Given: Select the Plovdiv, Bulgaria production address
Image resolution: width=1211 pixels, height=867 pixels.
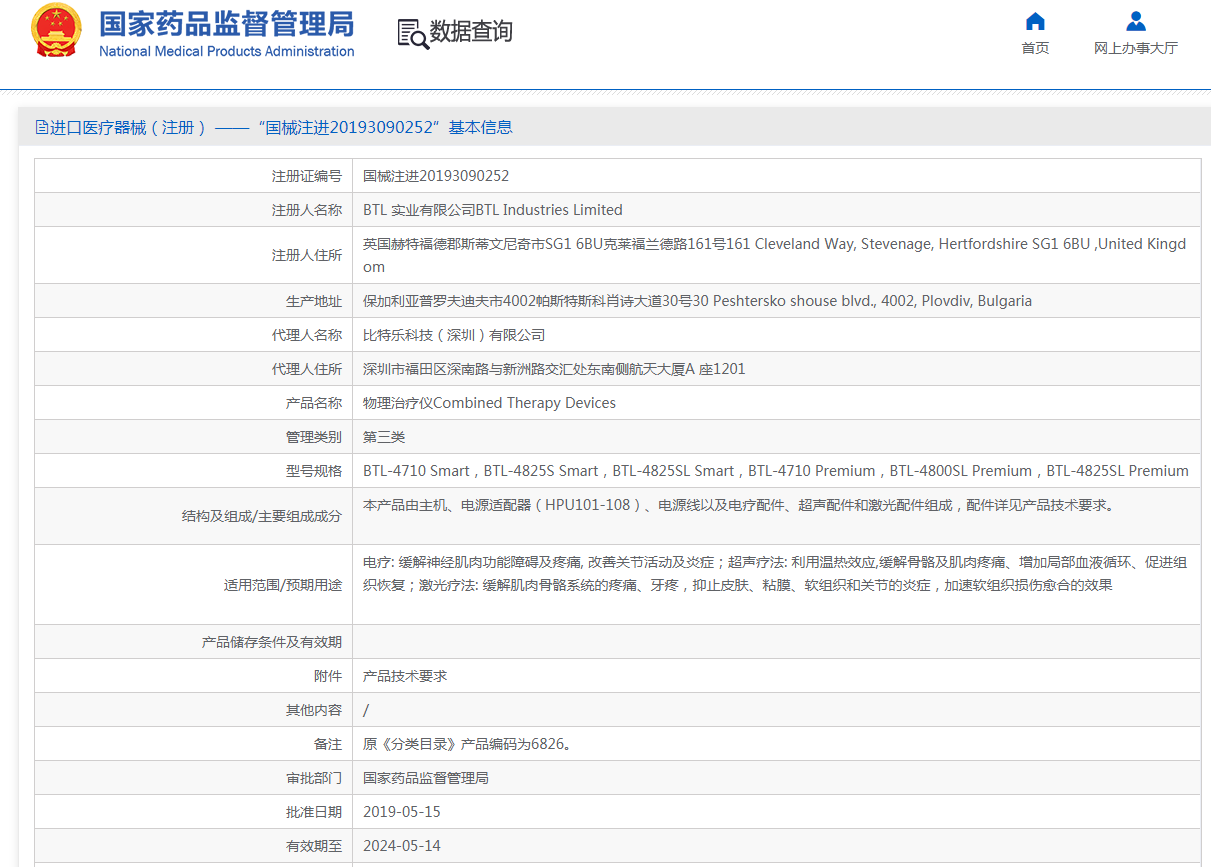Looking at the screenshot, I should click(697, 301).
